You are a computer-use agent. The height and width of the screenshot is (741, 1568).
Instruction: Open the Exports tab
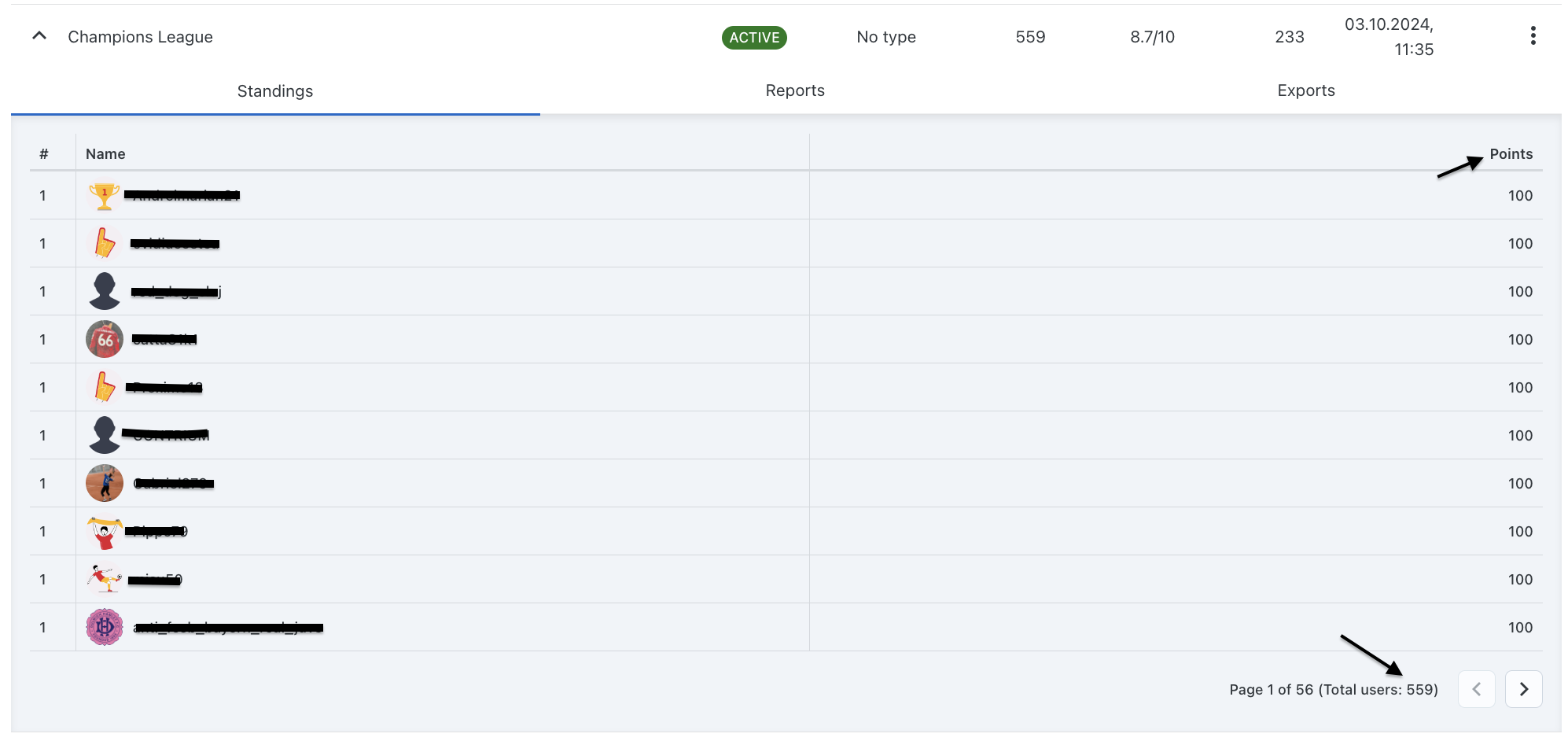pos(1306,90)
